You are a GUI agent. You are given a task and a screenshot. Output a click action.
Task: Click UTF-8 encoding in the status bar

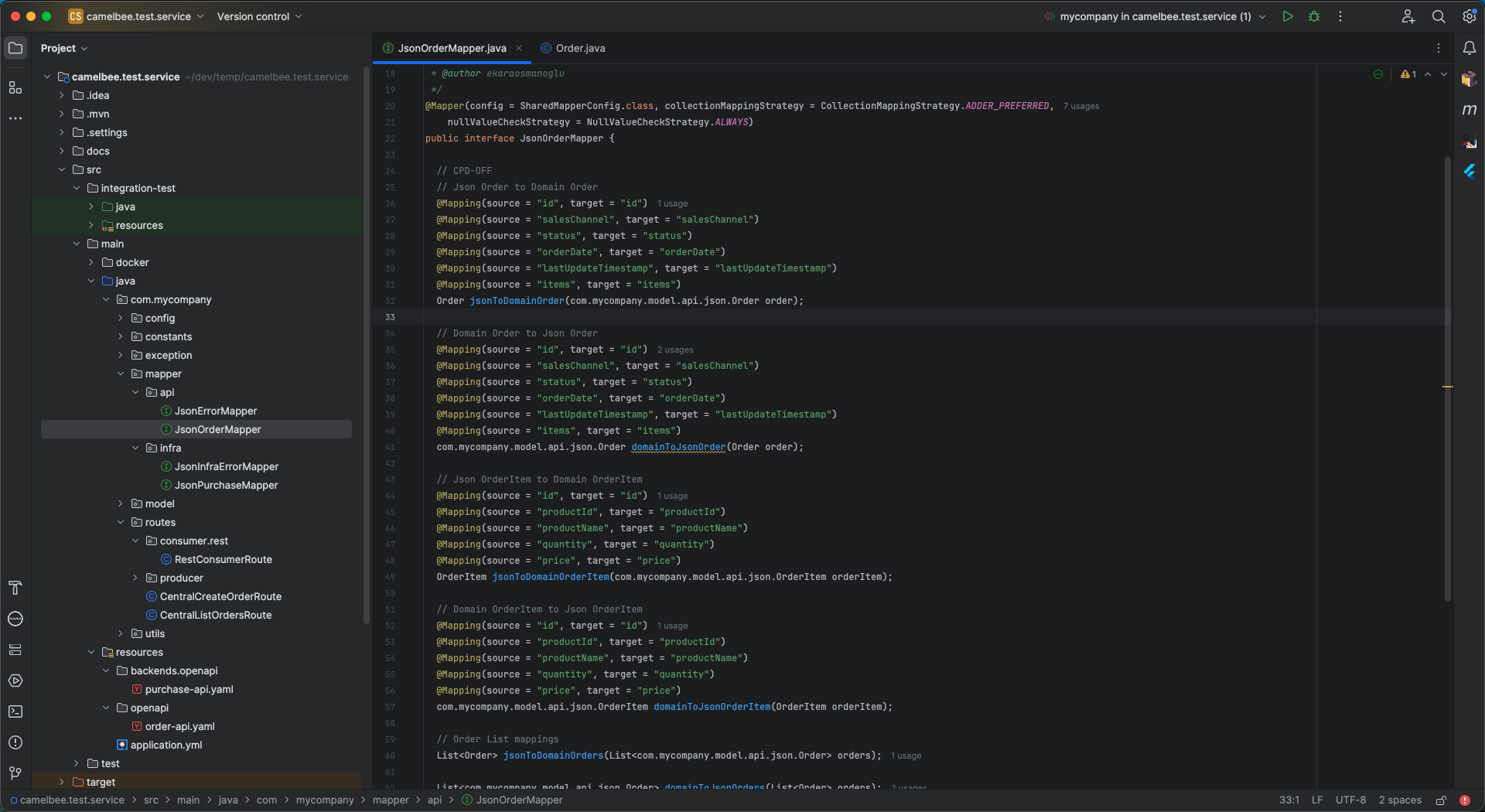[x=1350, y=800]
